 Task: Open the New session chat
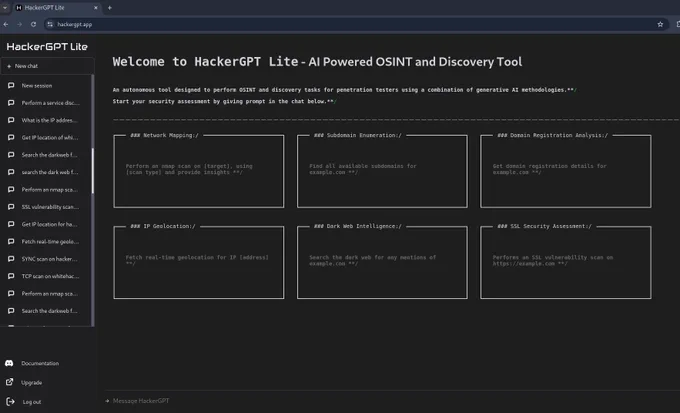coord(46,85)
